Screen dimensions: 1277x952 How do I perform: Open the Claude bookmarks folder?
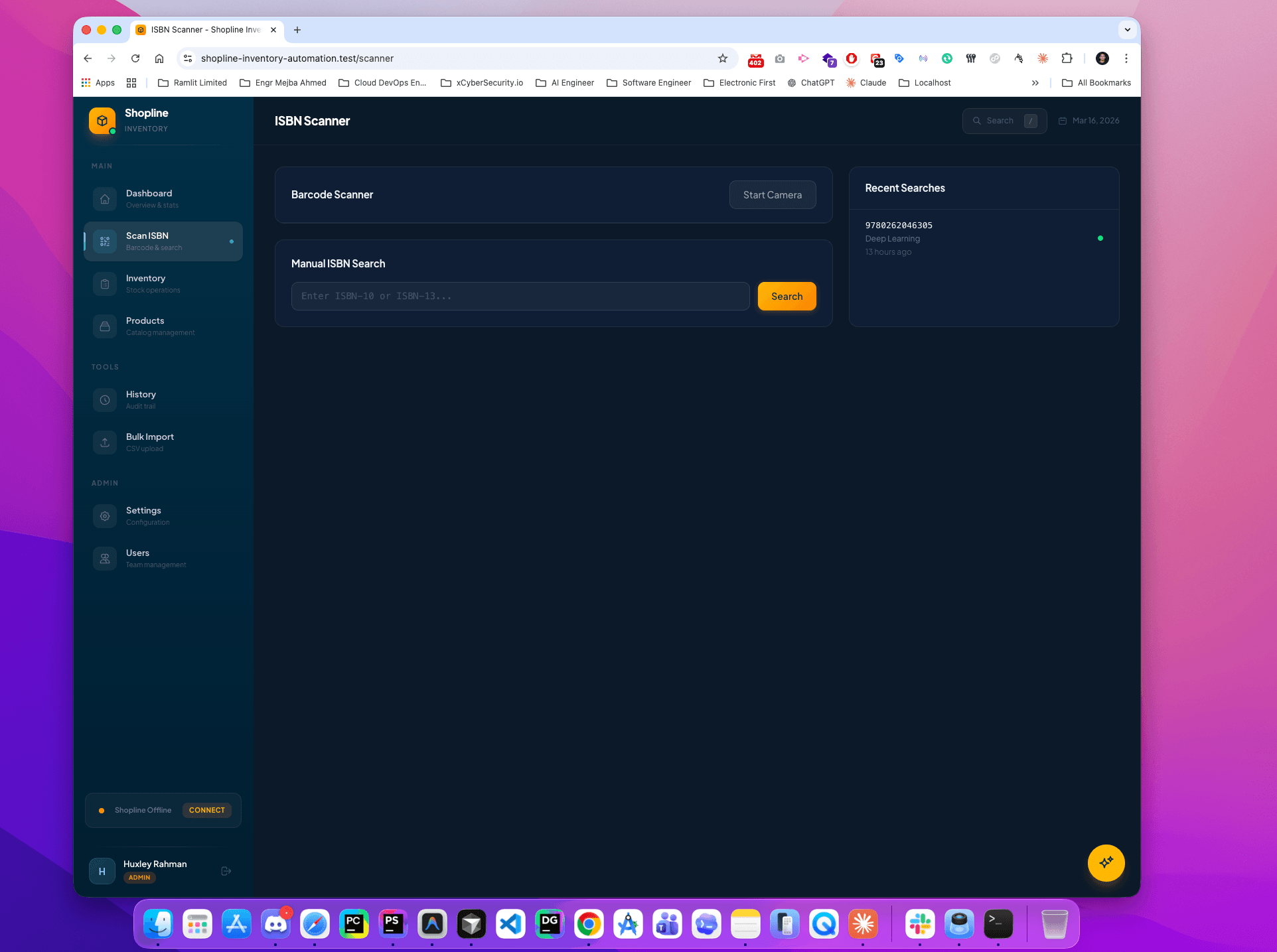[x=865, y=82]
